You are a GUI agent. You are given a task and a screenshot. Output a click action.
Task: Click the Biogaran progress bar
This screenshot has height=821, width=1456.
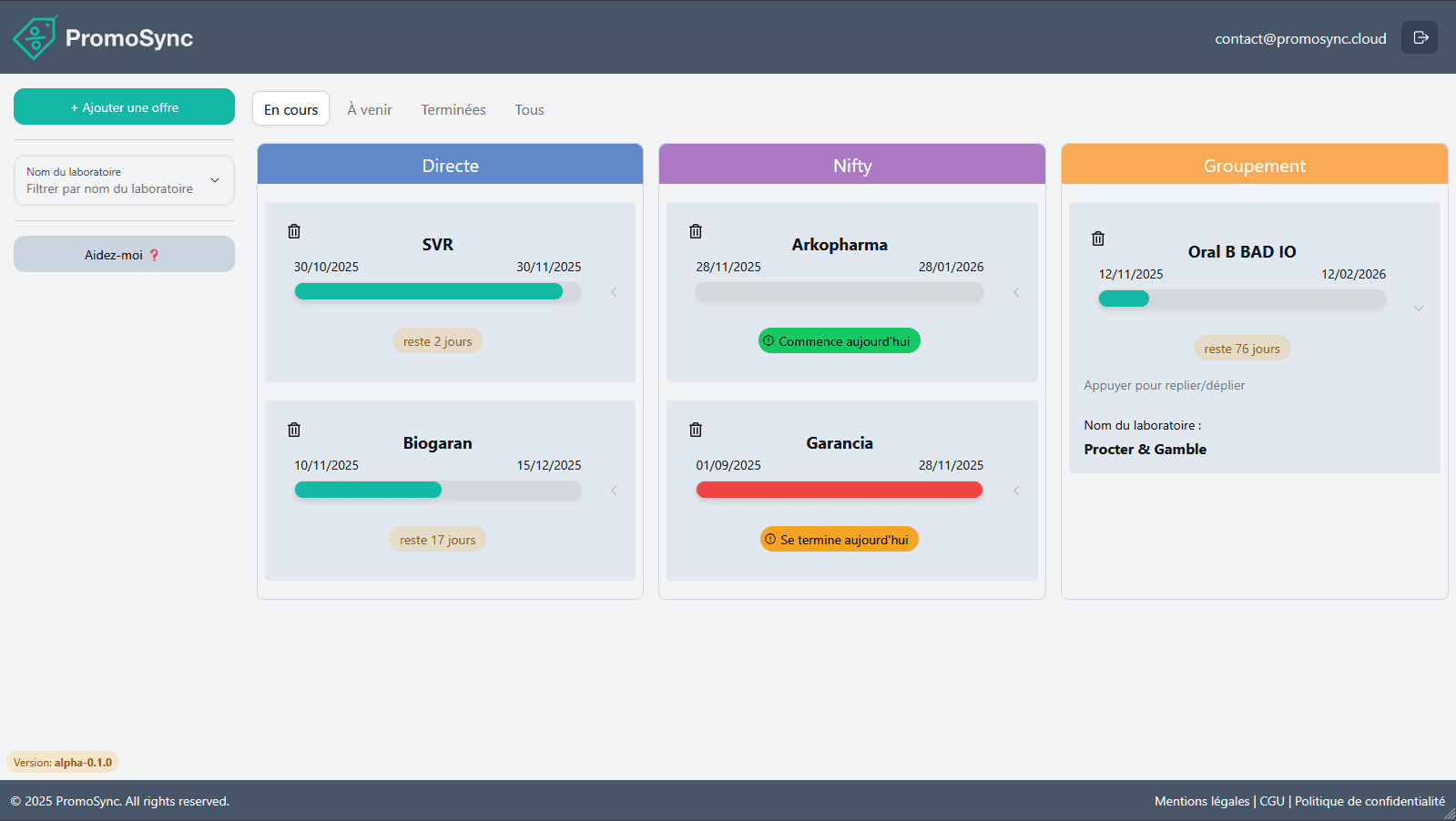click(437, 490)
